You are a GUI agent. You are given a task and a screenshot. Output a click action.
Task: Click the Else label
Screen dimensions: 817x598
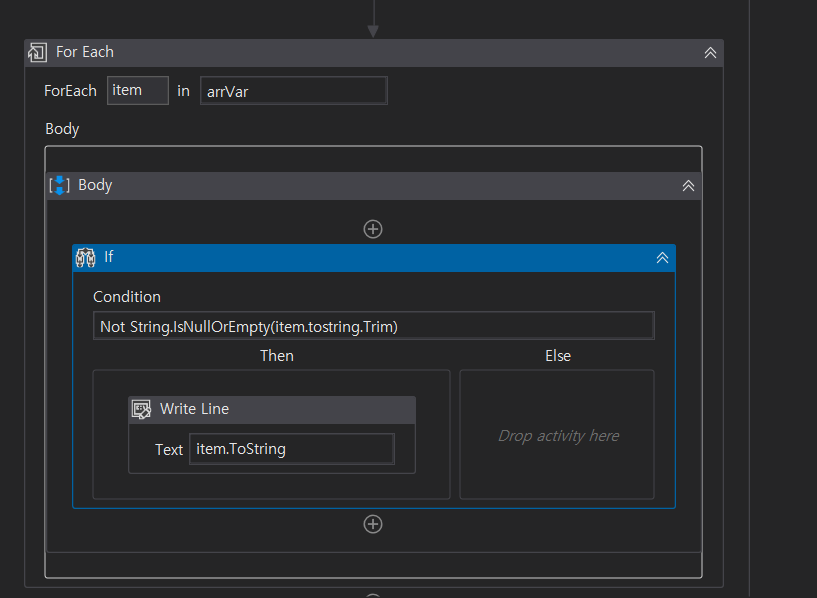(558, 356)
